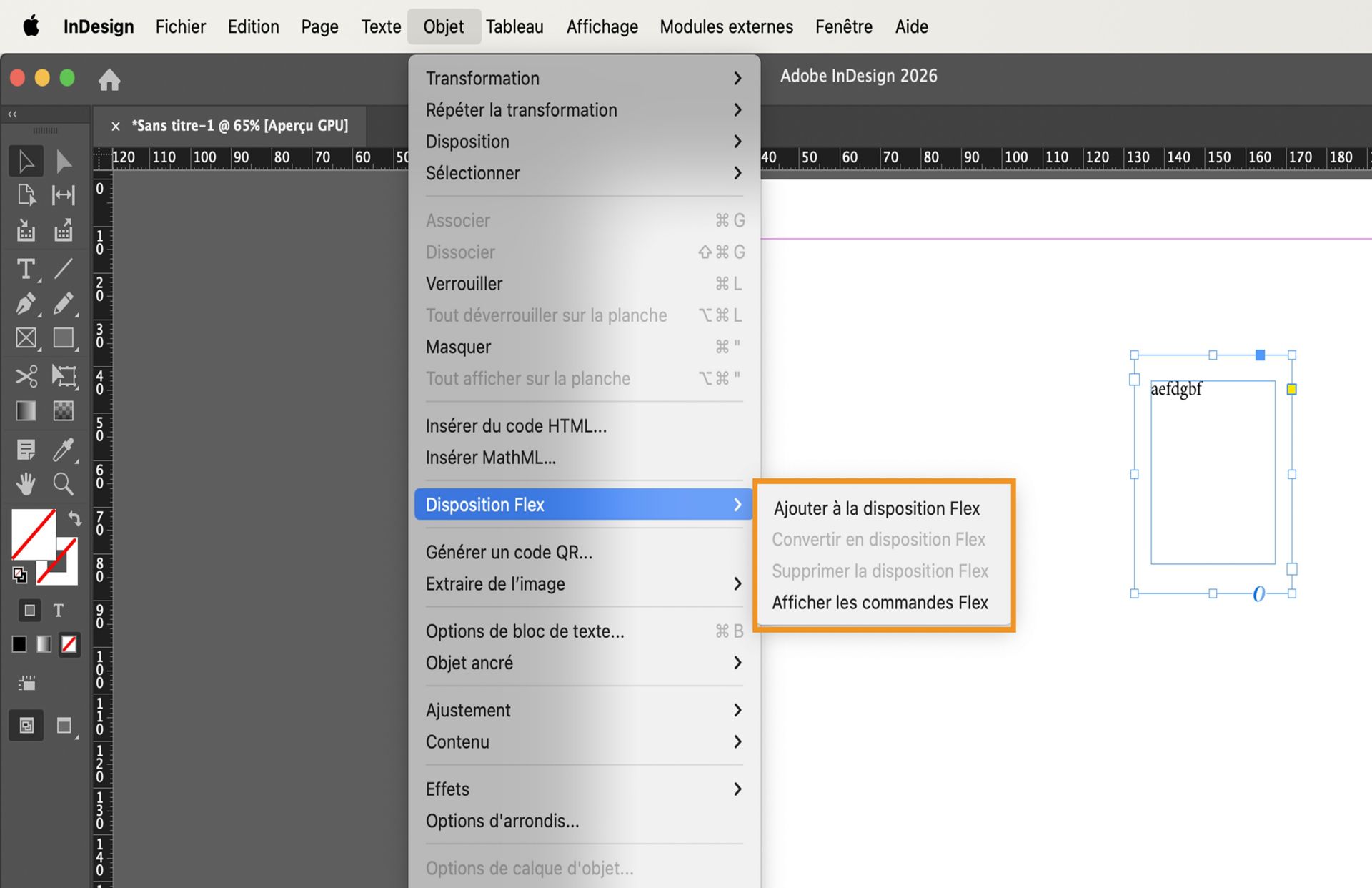Viewport: 1372px width, 888px height.
Task: Select the Rectangle frame tool
Action: [26, 338]
